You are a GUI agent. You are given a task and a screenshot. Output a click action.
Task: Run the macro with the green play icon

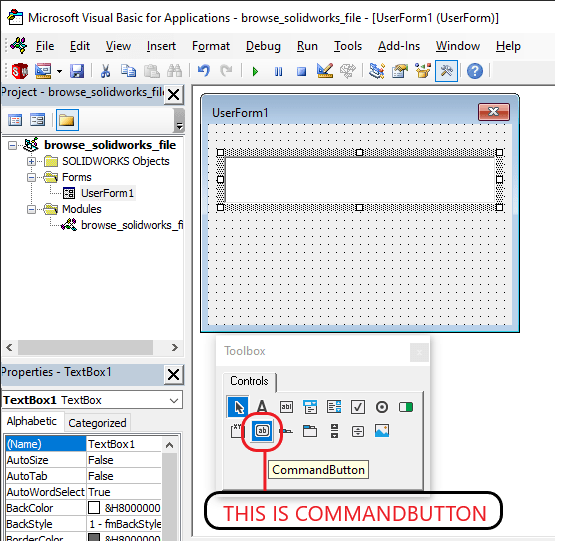click(x=255, y=71)
